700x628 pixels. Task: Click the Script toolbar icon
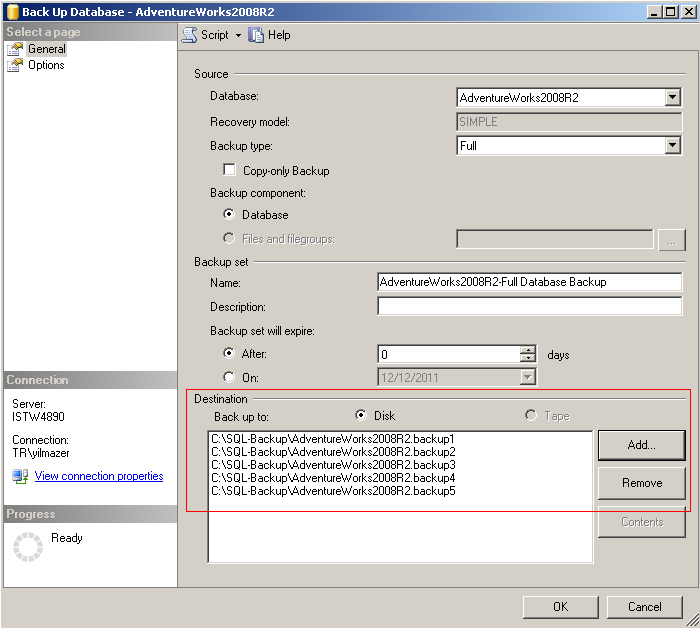189,35
